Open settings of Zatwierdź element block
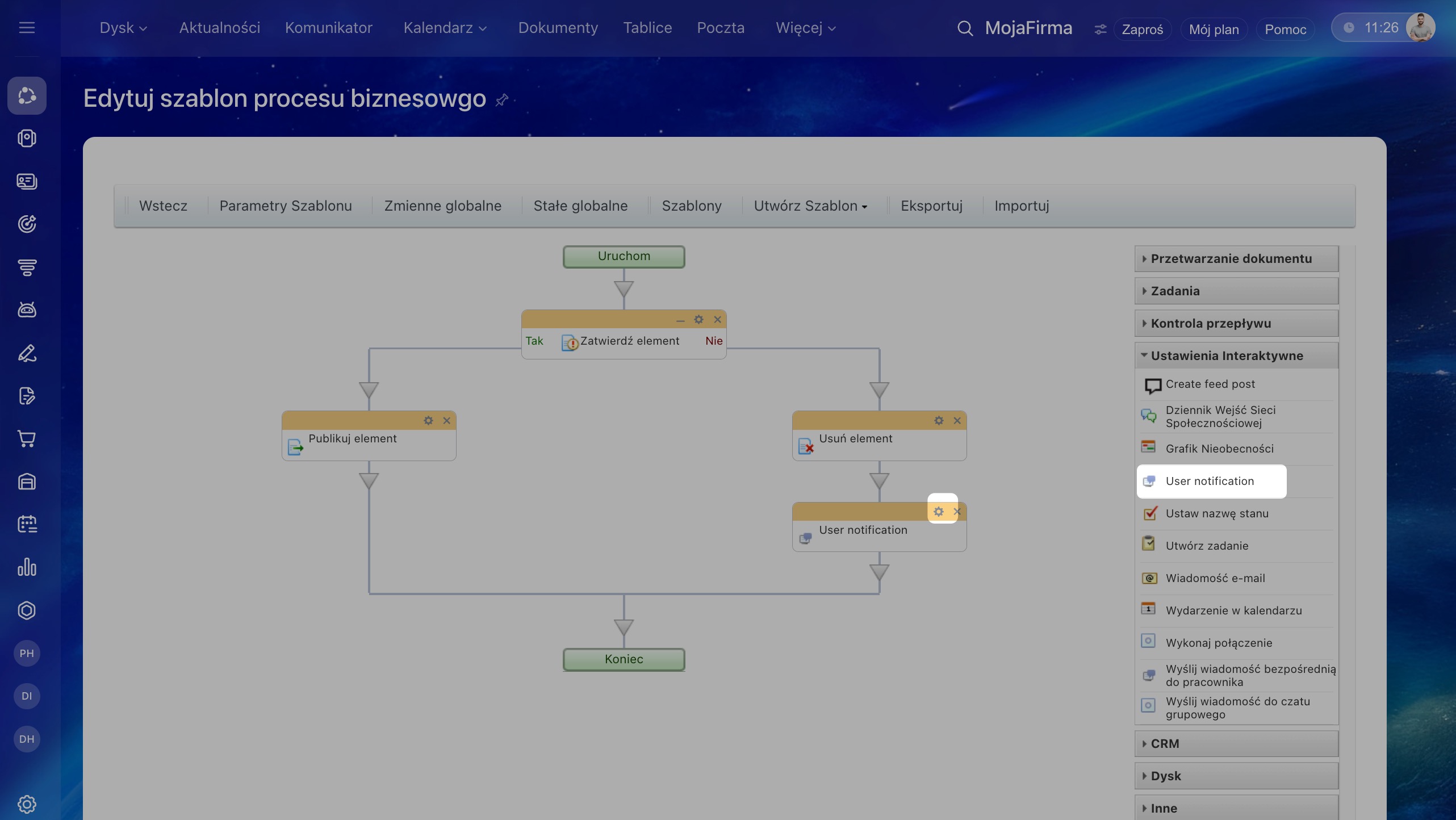This screenshot has width=1456, height=820. [x=698, y=320]
